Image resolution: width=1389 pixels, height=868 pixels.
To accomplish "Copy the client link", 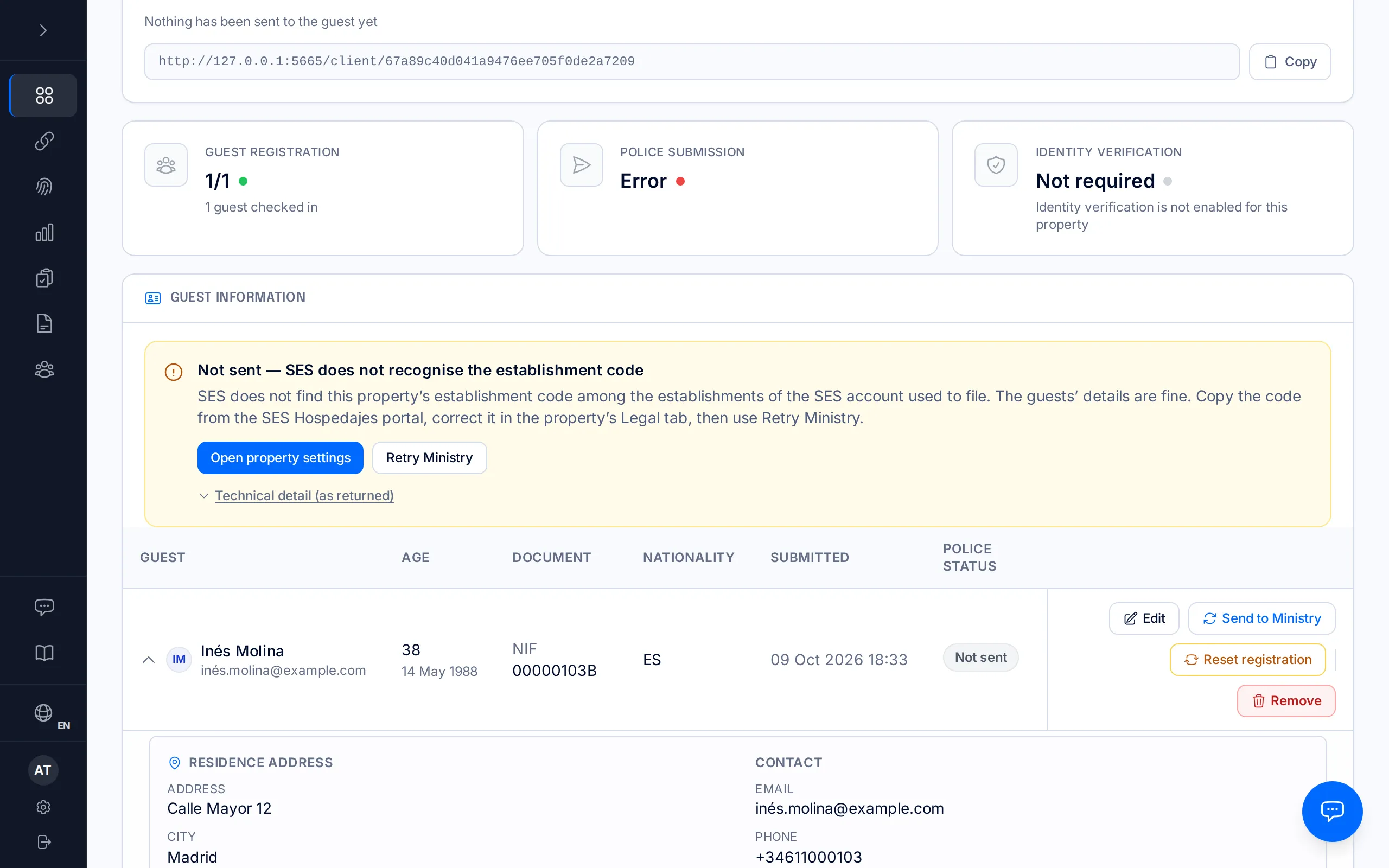I will coord(1290,61).
